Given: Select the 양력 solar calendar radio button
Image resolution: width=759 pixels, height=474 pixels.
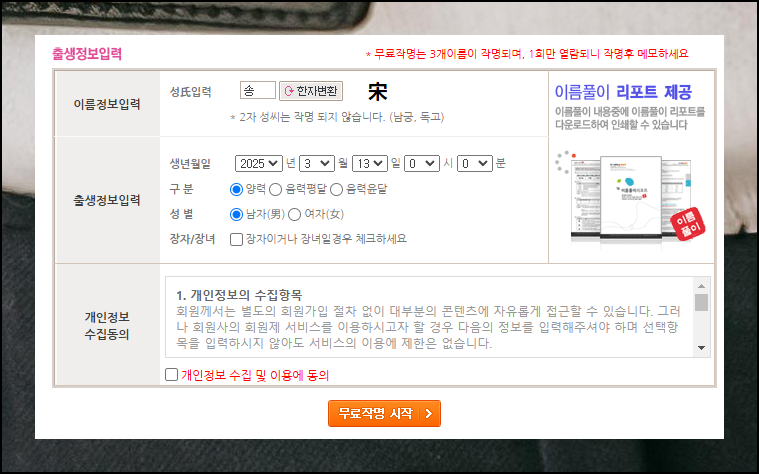Looking at the screenshot, I should [x=236, y=189].
